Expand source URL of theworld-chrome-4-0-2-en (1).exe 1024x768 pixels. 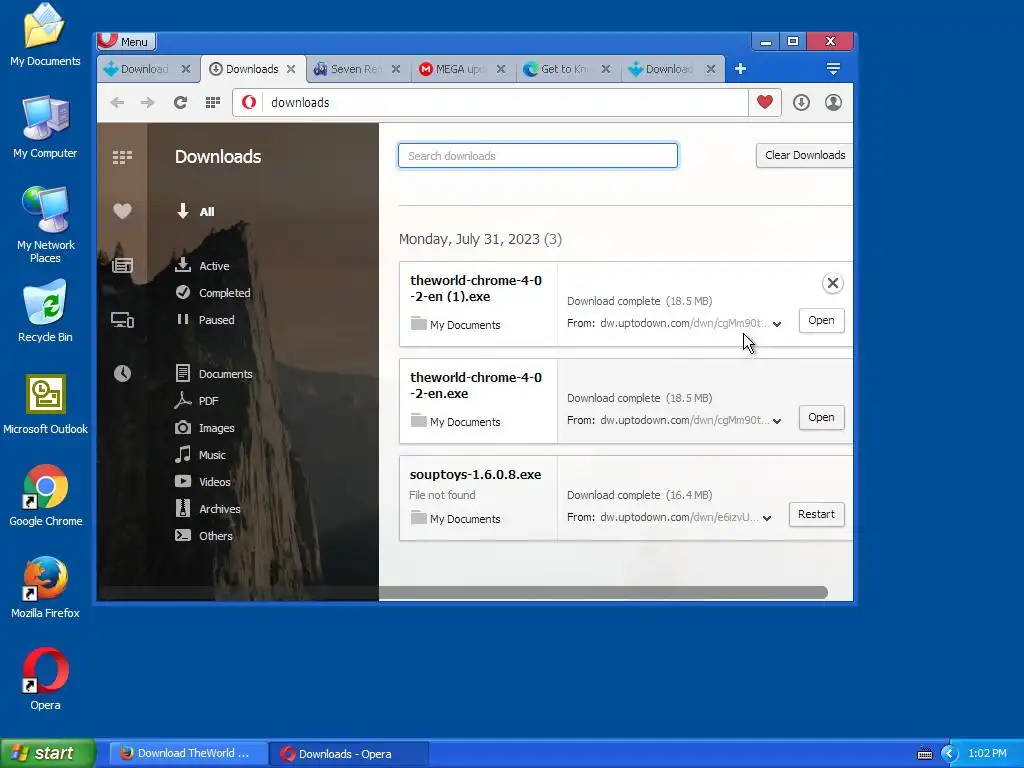tap(777, 324)
